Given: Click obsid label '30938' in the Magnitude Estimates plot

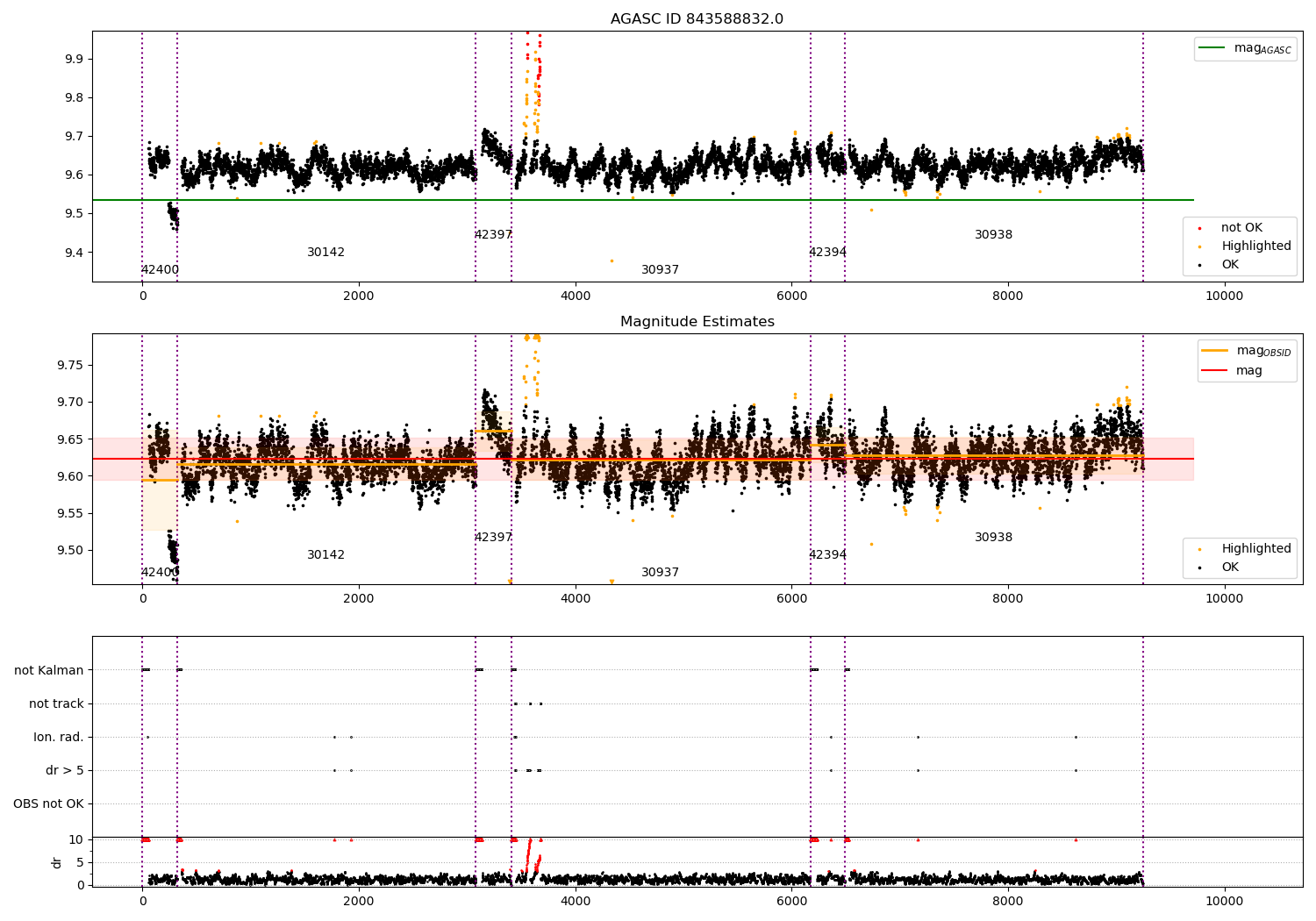Looking at the screenshot, I should pyautogui.click(x=993, y=538).
